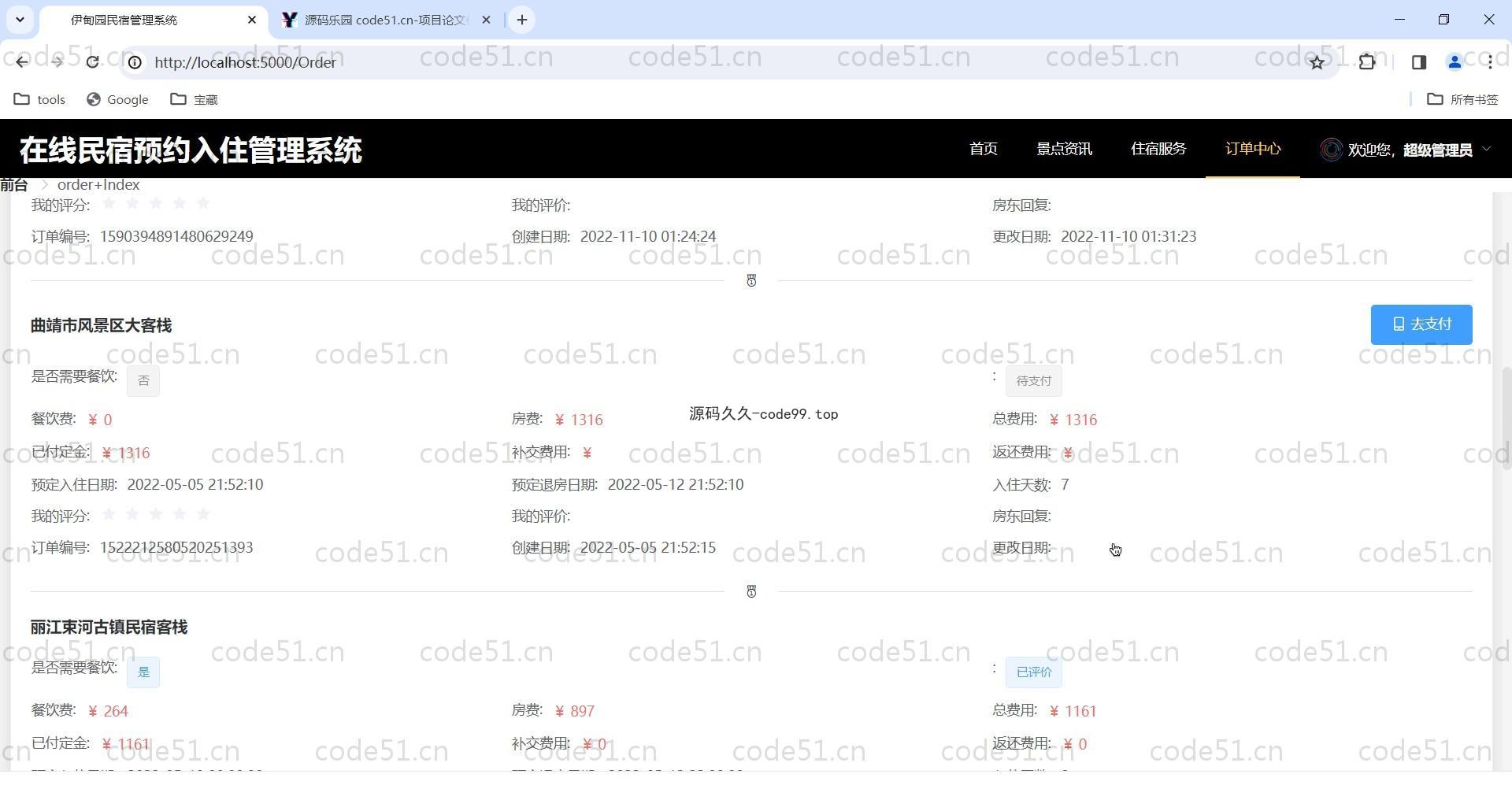1512x811 pixels.
Task: Open the Chrome profile avatar icon
Action: click(x=1455, y=62)
